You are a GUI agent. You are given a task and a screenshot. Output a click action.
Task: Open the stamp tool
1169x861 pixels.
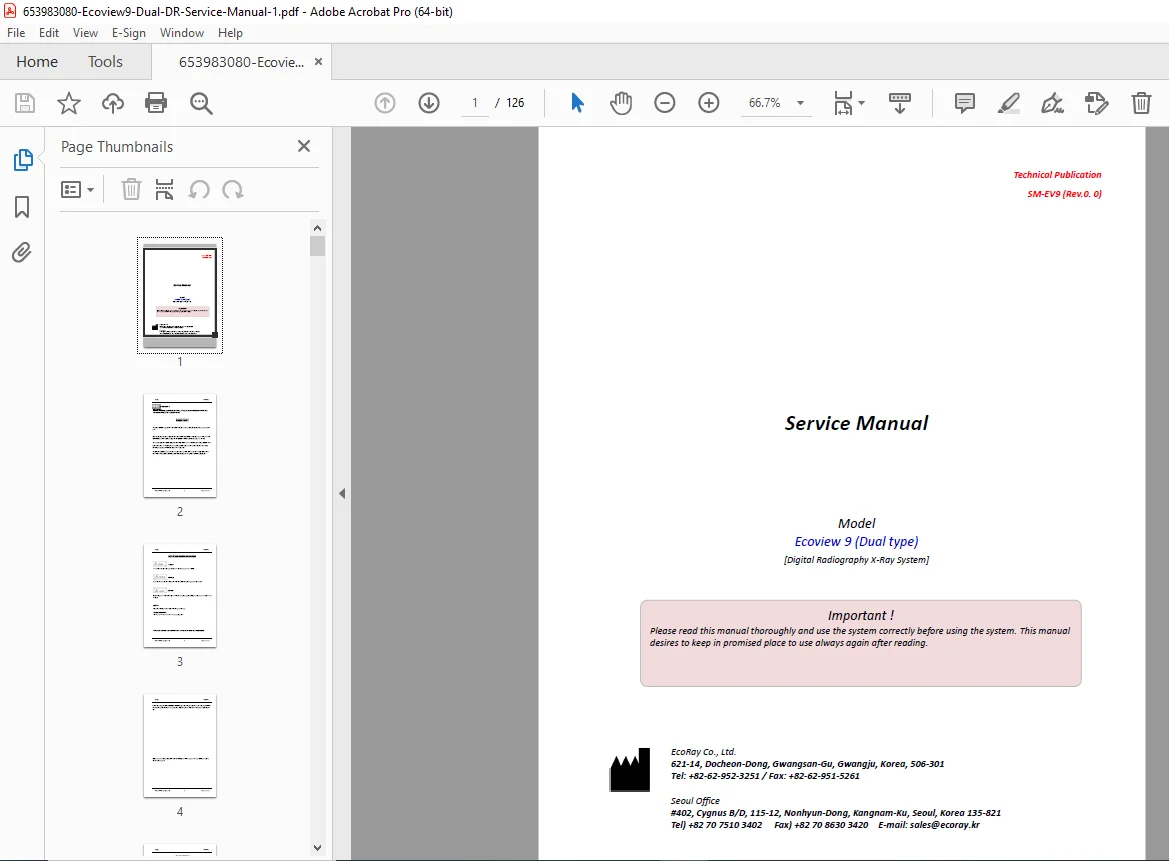coord(1096,103)
